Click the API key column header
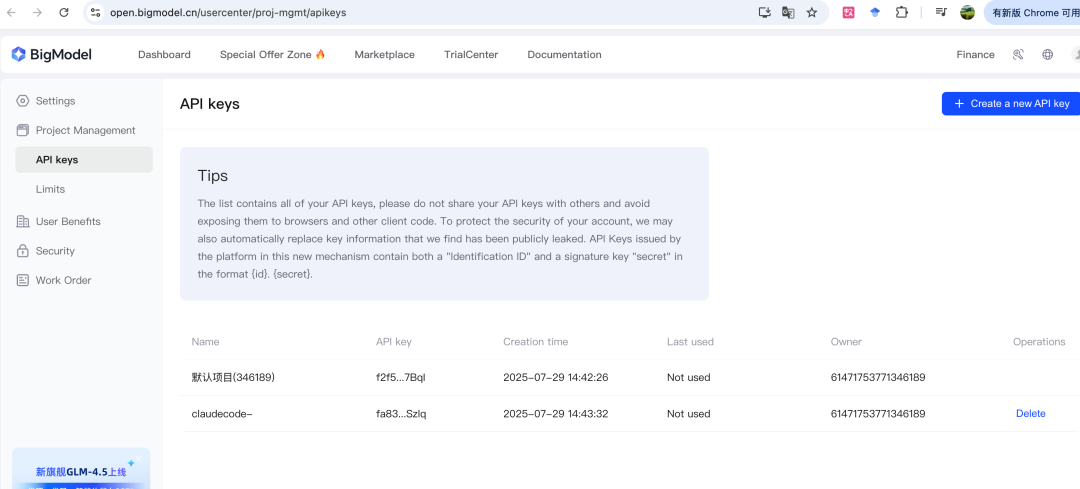Image resolution: width=1080 pixels, height=489 pixels. (x=393, y=342)
